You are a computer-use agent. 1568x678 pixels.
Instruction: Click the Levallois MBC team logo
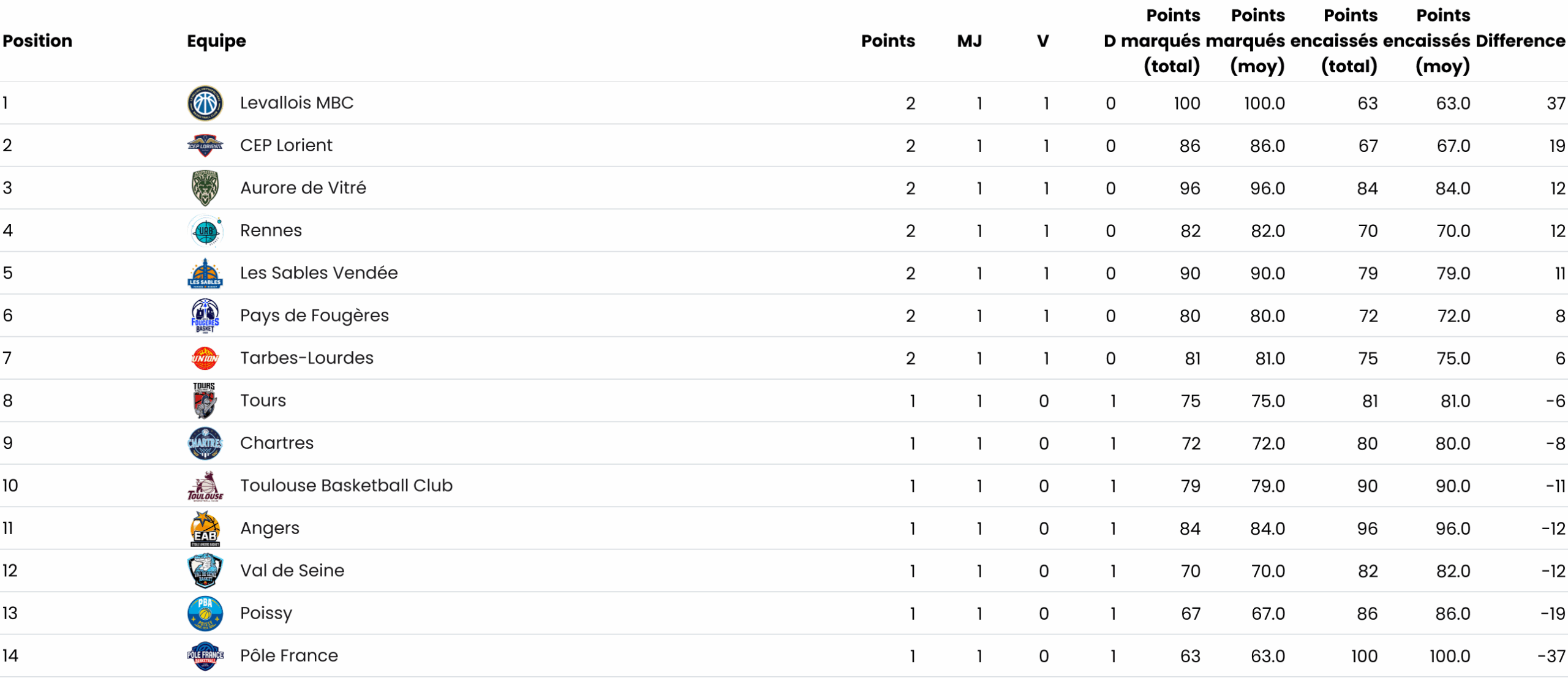[x=205, y=103]
